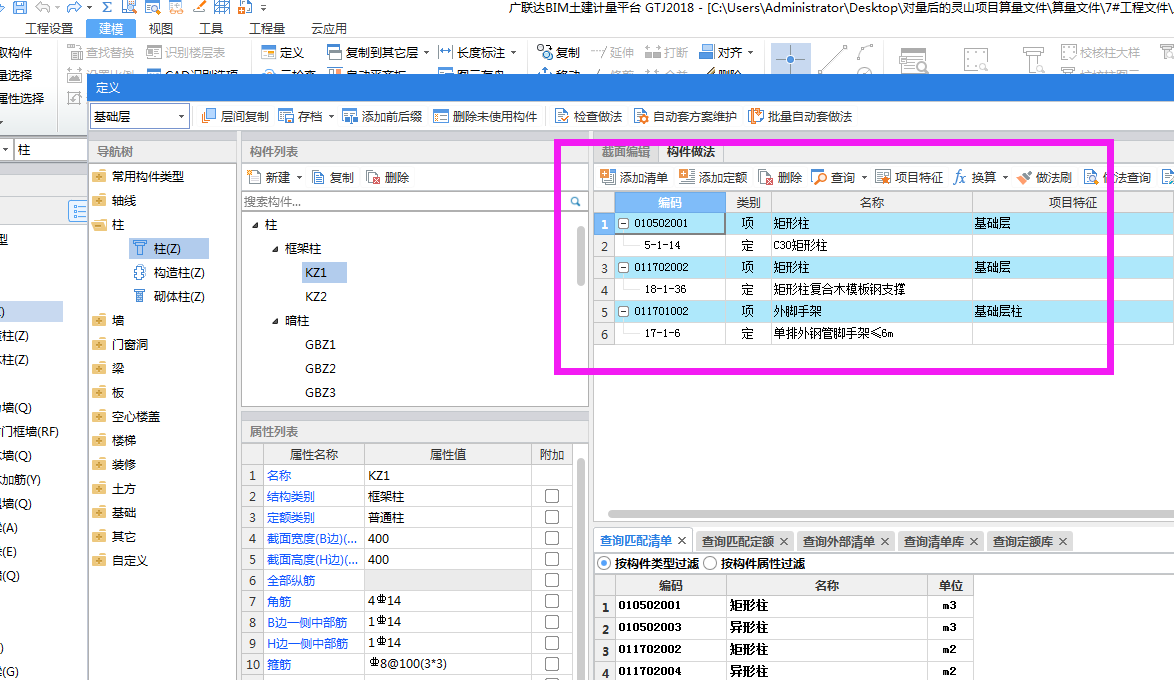The image size is (1174, 680).
Task: Switch to the 截面编辑 tab
Action: coord(626,151)
